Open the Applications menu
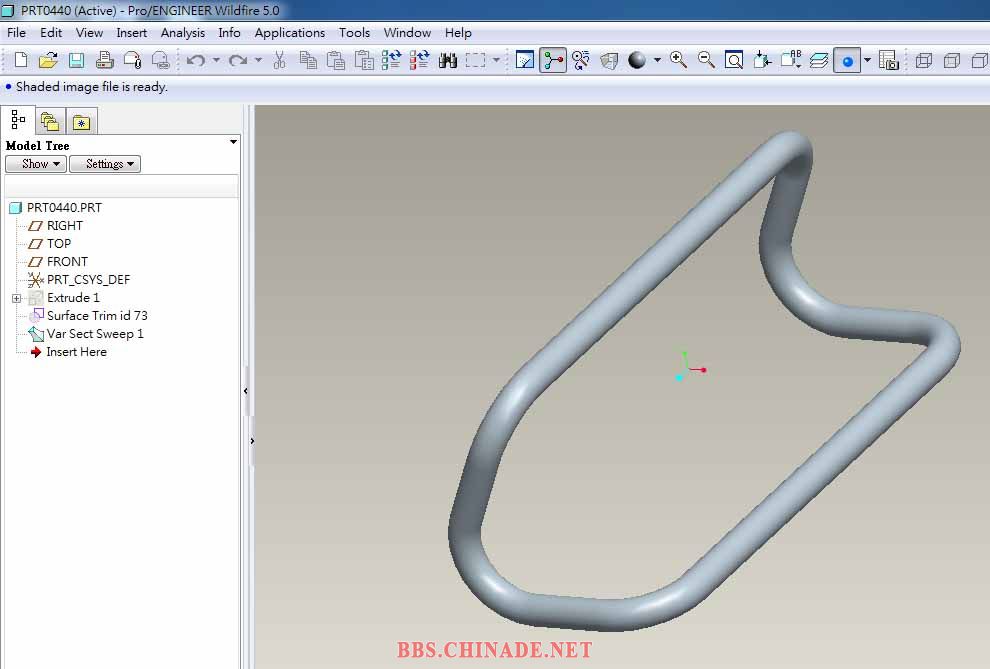Viewport: 990px width, 669px height. click(x=289, y=33)
